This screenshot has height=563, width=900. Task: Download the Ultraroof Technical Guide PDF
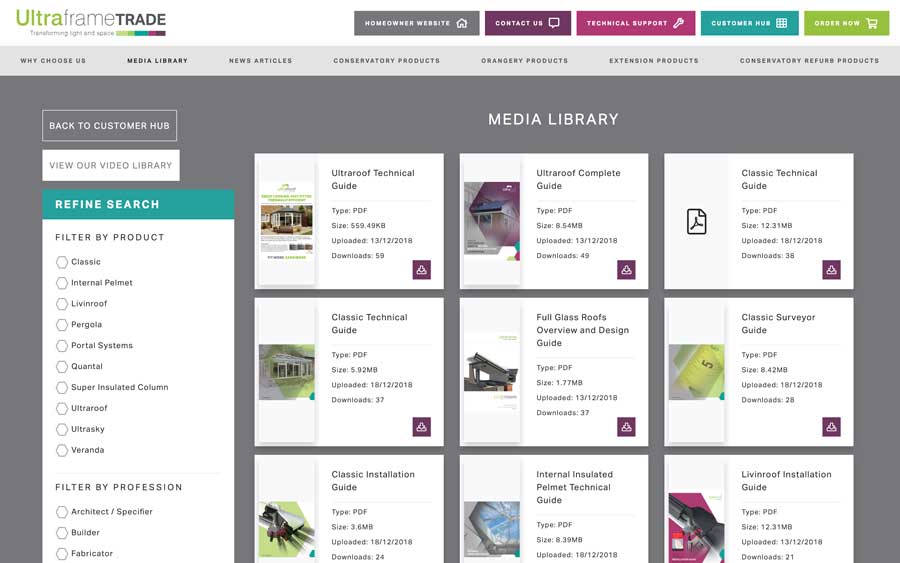pos(421,270)
